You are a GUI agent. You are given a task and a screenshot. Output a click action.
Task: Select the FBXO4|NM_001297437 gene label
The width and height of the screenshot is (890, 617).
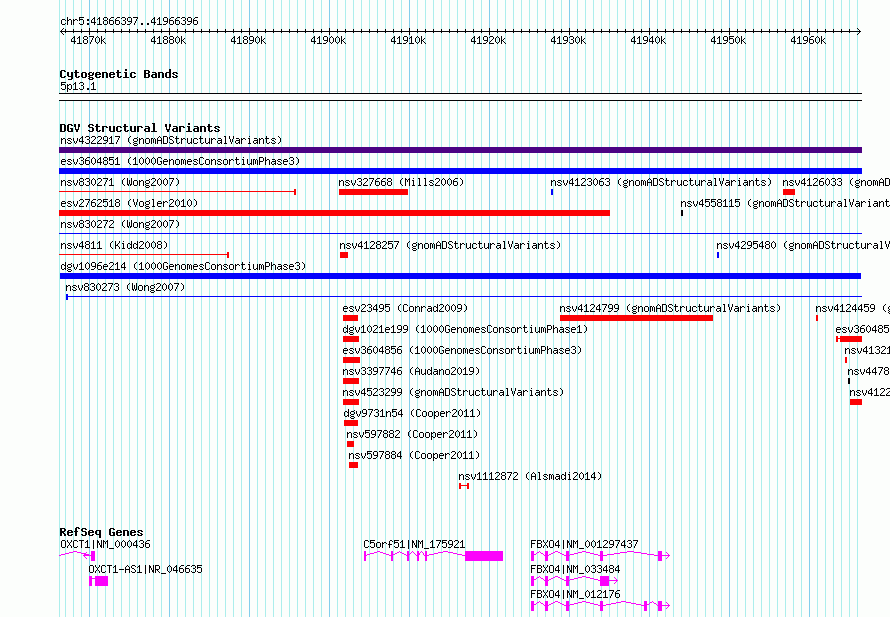pyautogui.click(x=584, y=544)
